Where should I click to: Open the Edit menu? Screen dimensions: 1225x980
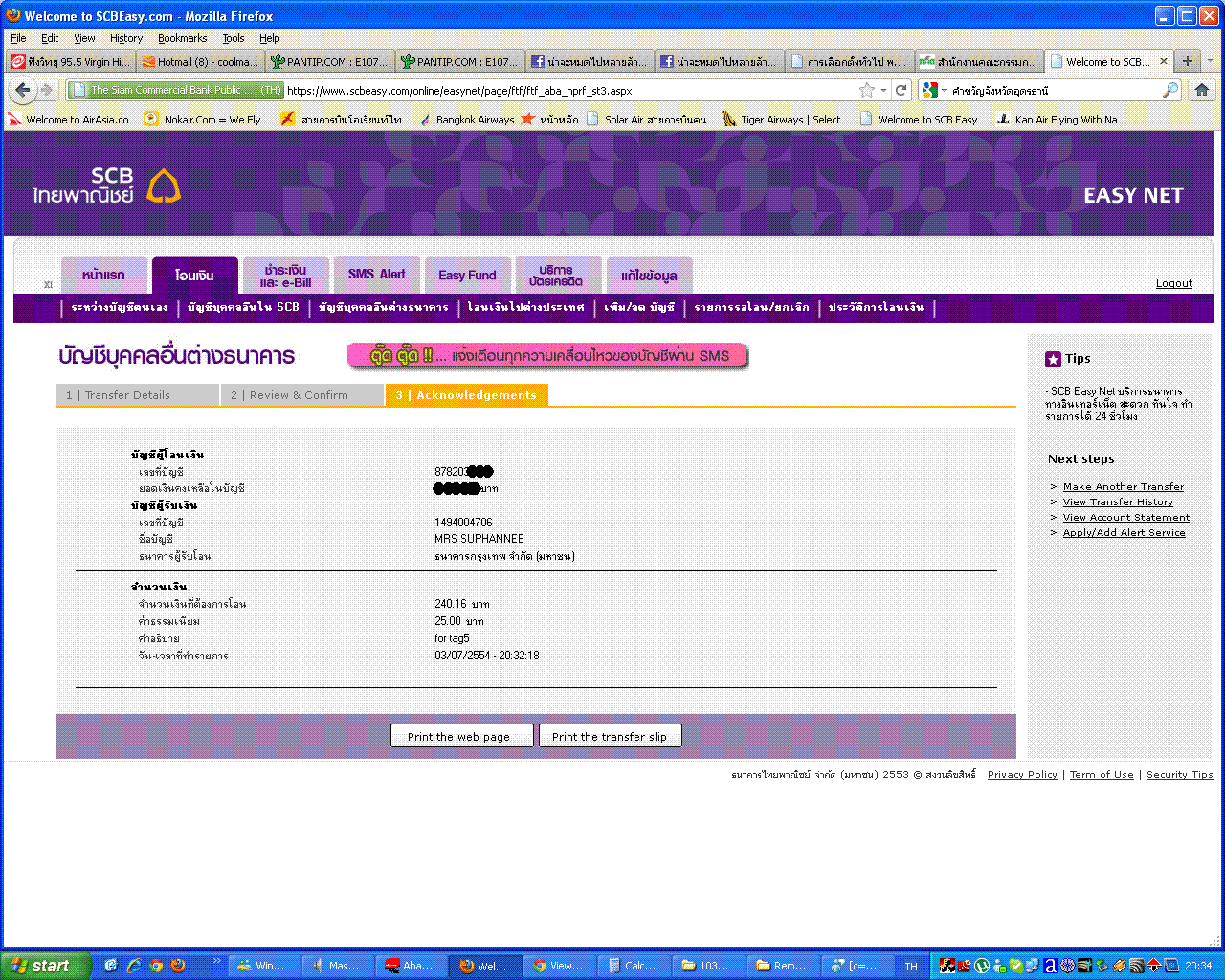(50, 38)
